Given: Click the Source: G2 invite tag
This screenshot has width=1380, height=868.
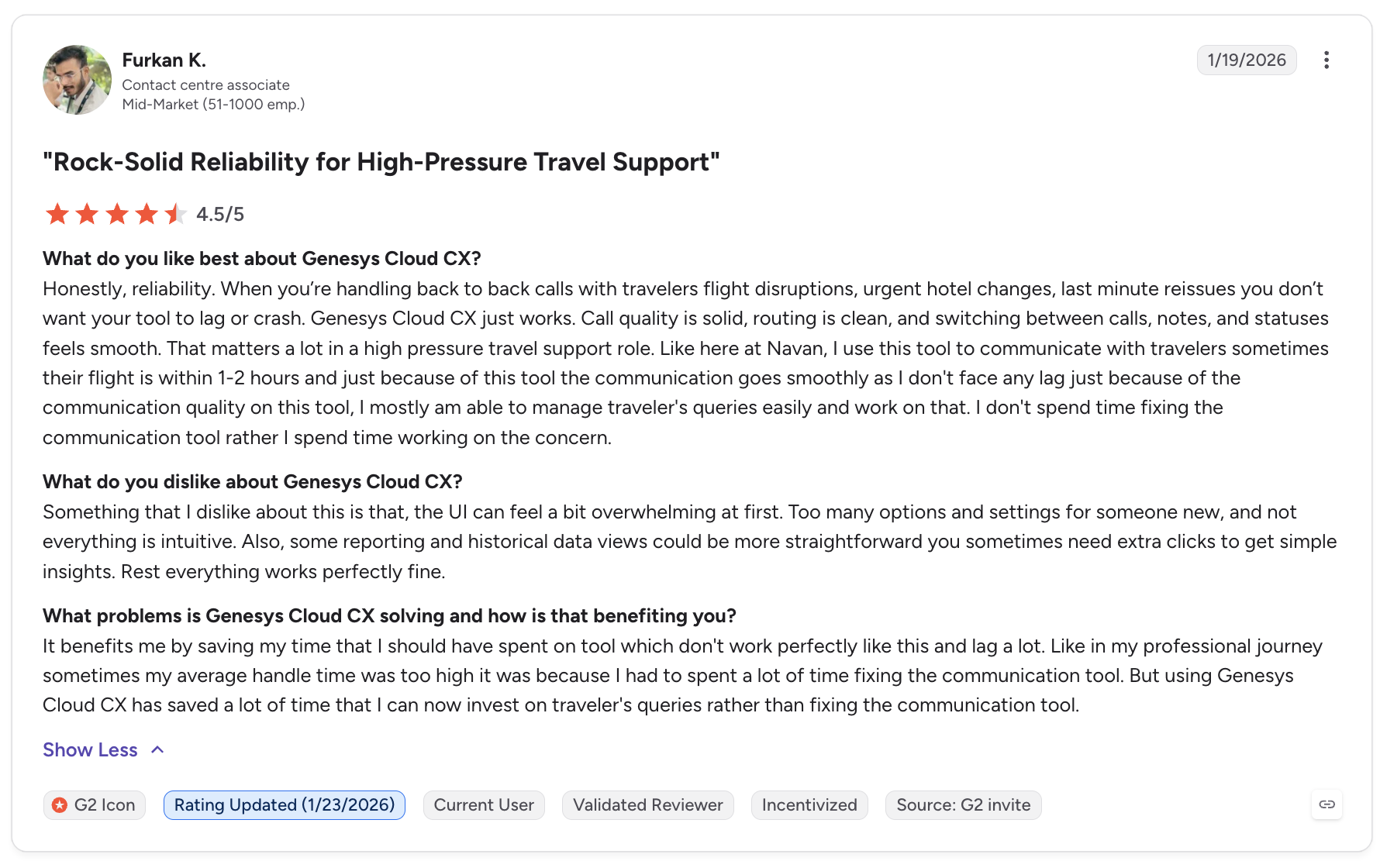Looking at the screenshot, I should pyautogui.click(x=963, y=805).
